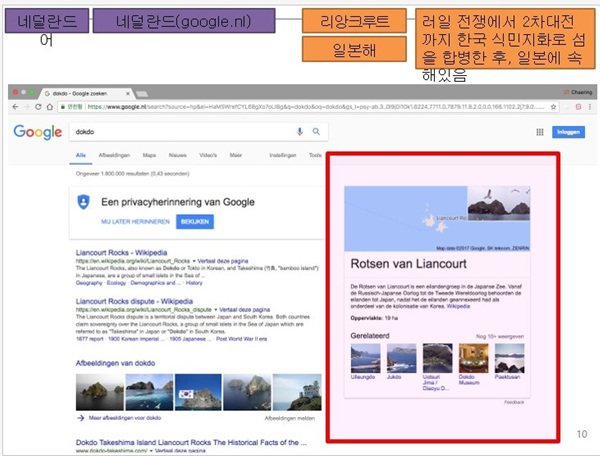Open the Korean flag image result thumbnail

198,392
